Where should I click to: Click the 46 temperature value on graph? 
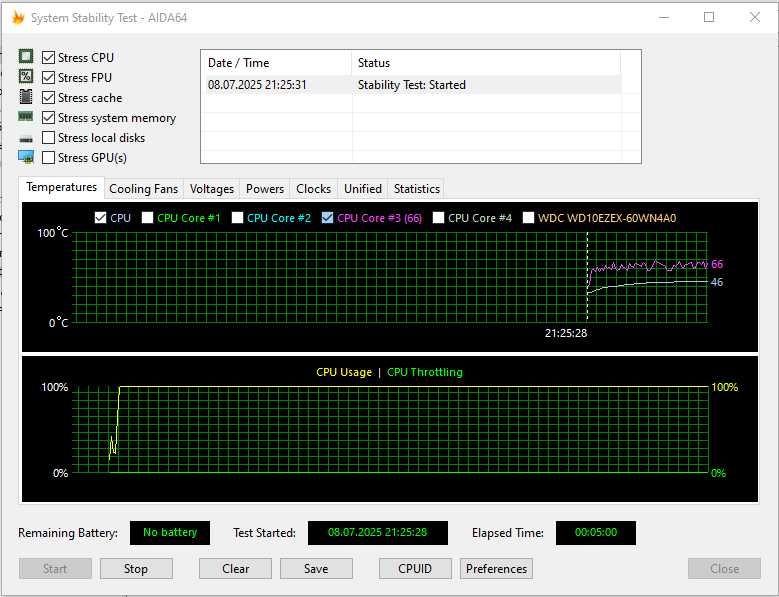(717, 283)
